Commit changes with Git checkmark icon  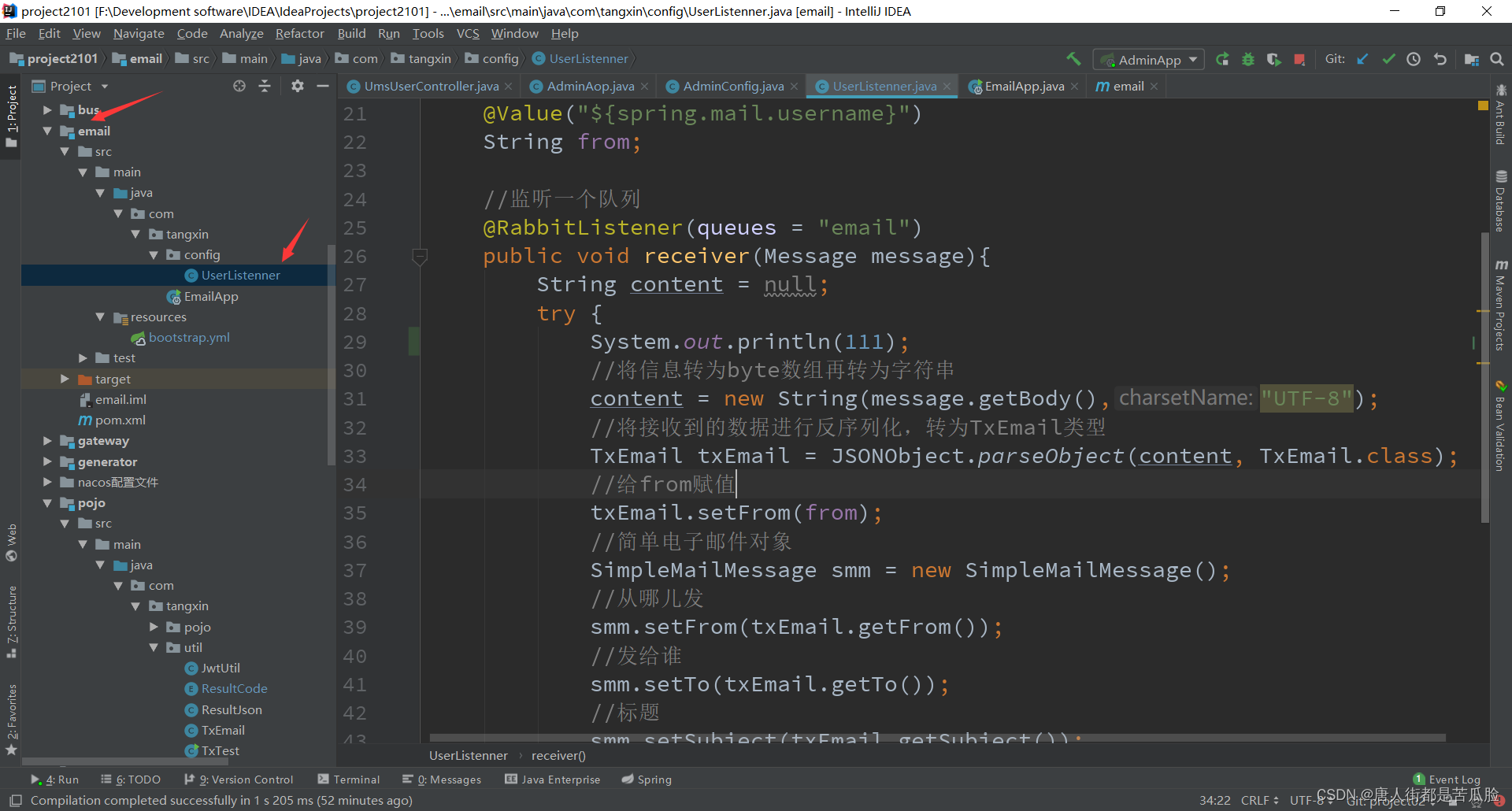tap(1388, 59)
